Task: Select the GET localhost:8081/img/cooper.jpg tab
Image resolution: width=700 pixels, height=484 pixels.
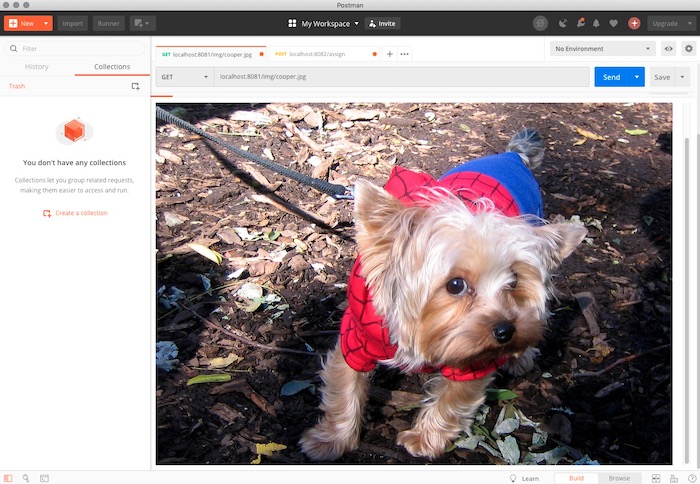Action: pyautogui.click(x=211, y=54)
